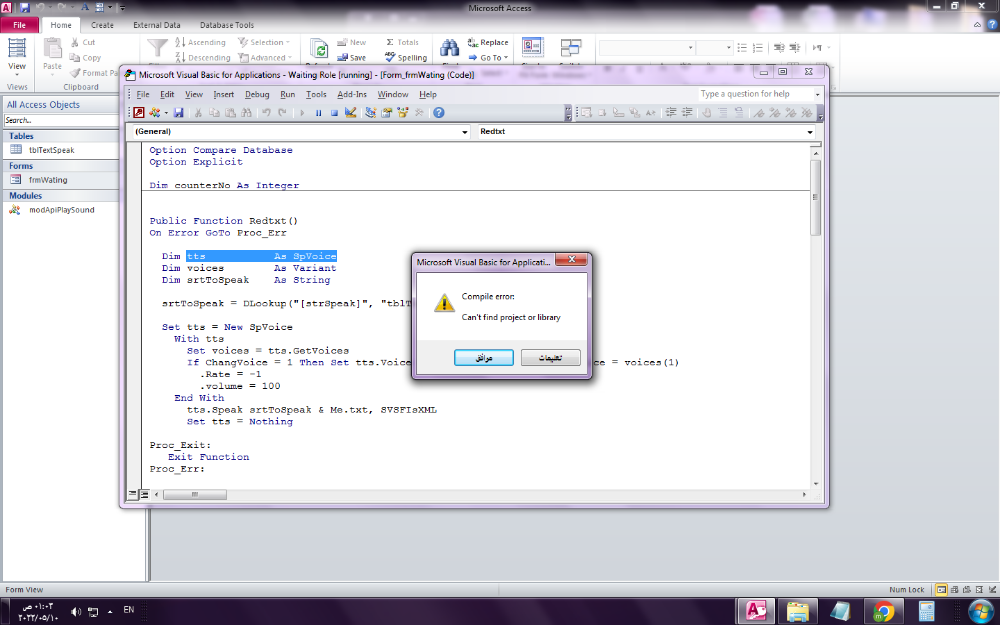Open the Window menu in VBA editor
The width and height of the screenshot is (1000, 625).
coord(393,94)
